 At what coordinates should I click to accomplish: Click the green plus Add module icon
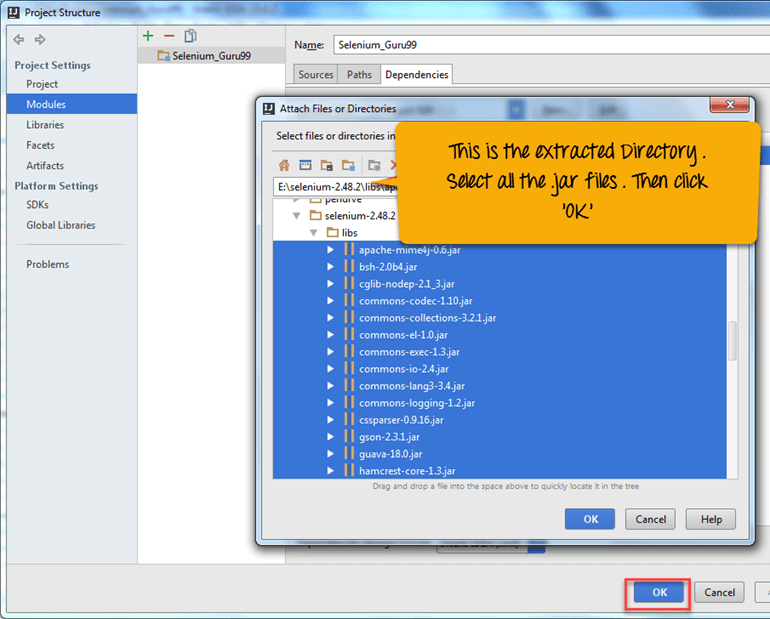click(148, 37)
